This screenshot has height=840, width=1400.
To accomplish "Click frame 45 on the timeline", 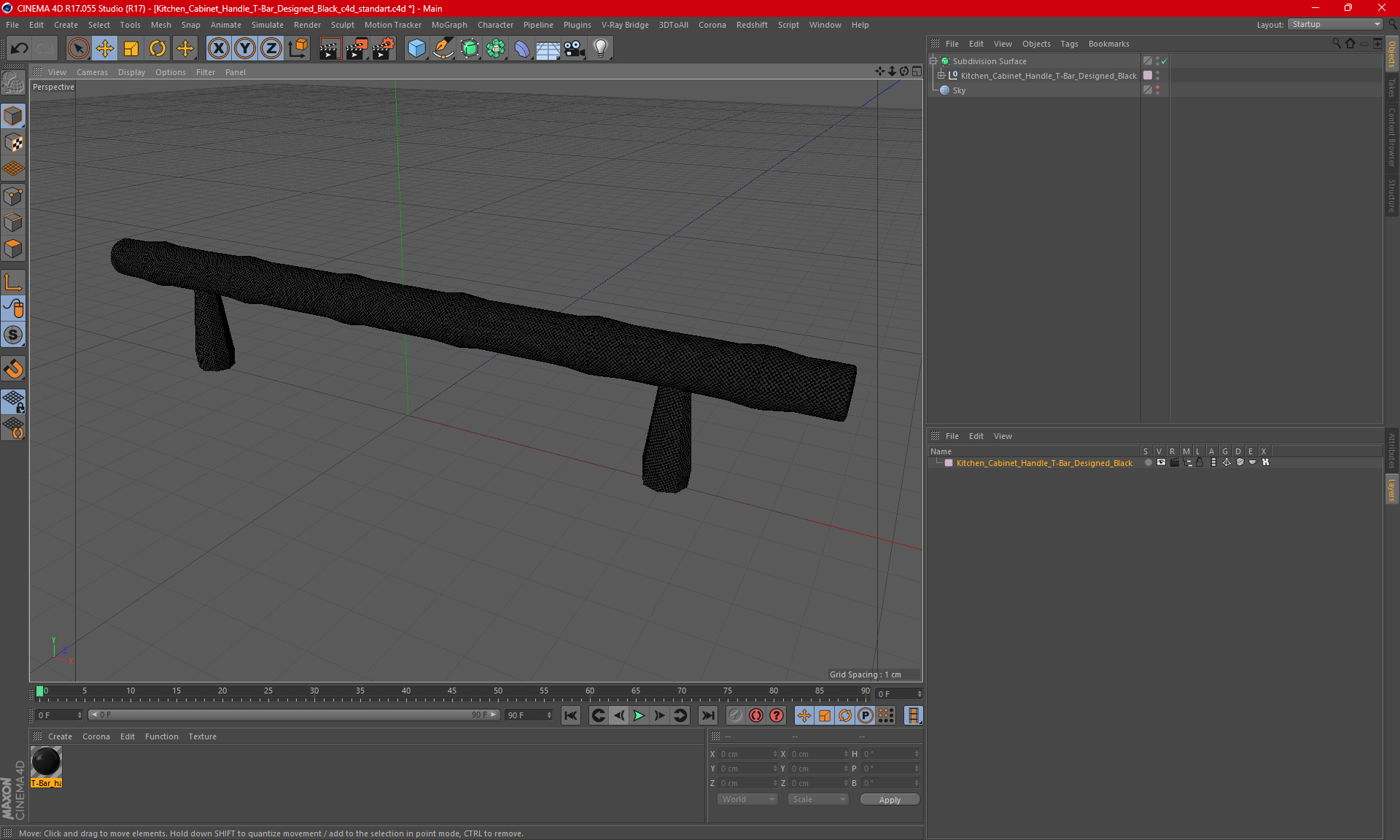I will 452,693.
